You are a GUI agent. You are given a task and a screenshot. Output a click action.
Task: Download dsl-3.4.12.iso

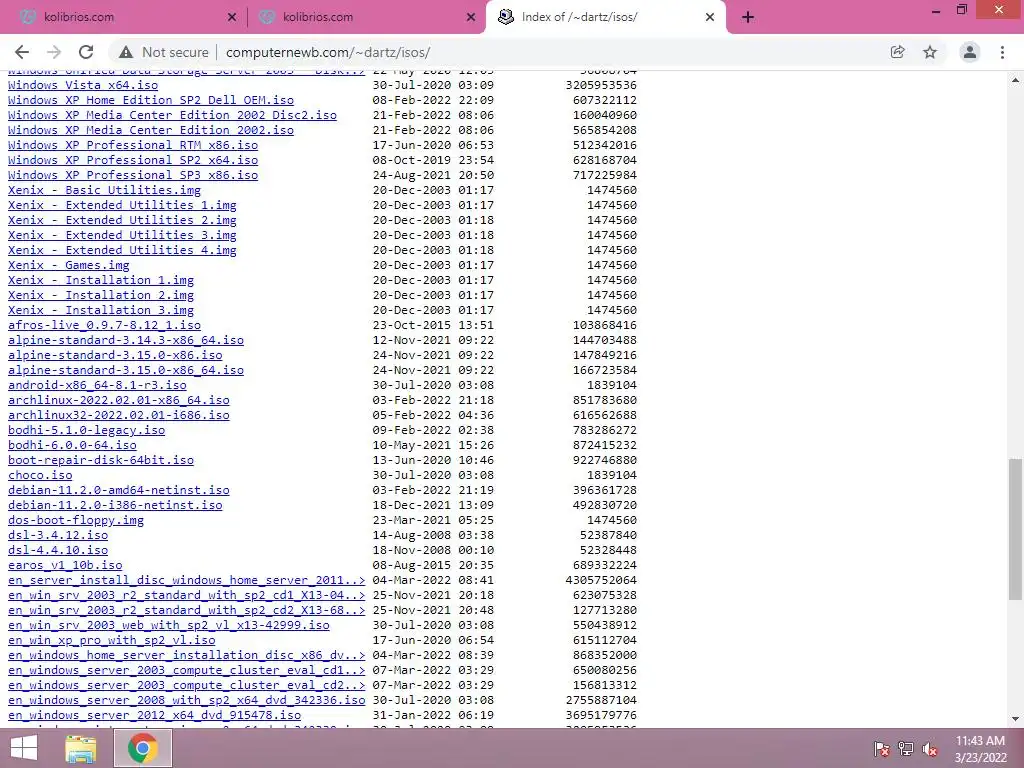coord(58,536)
